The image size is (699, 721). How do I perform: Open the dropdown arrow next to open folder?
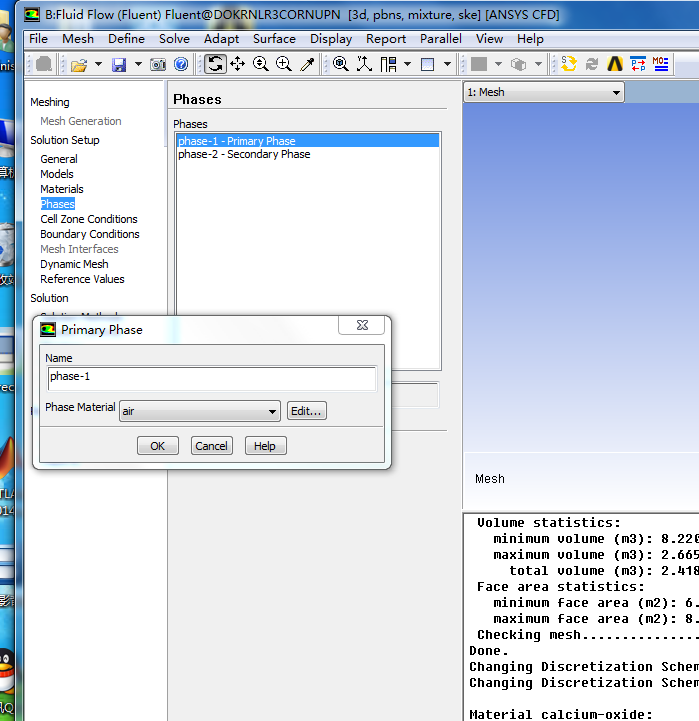tap(98, 64)
